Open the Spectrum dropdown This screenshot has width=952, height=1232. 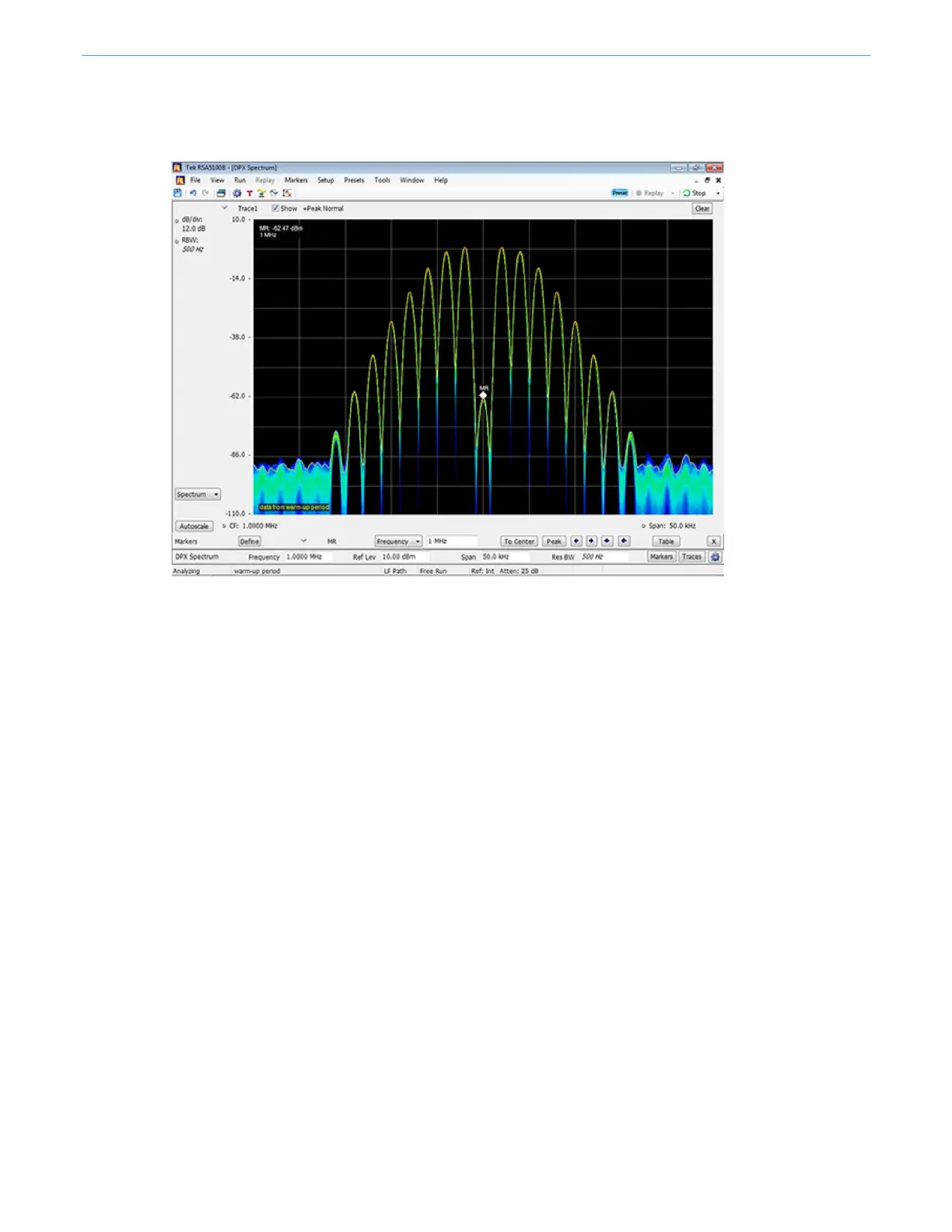pos(198,494)
